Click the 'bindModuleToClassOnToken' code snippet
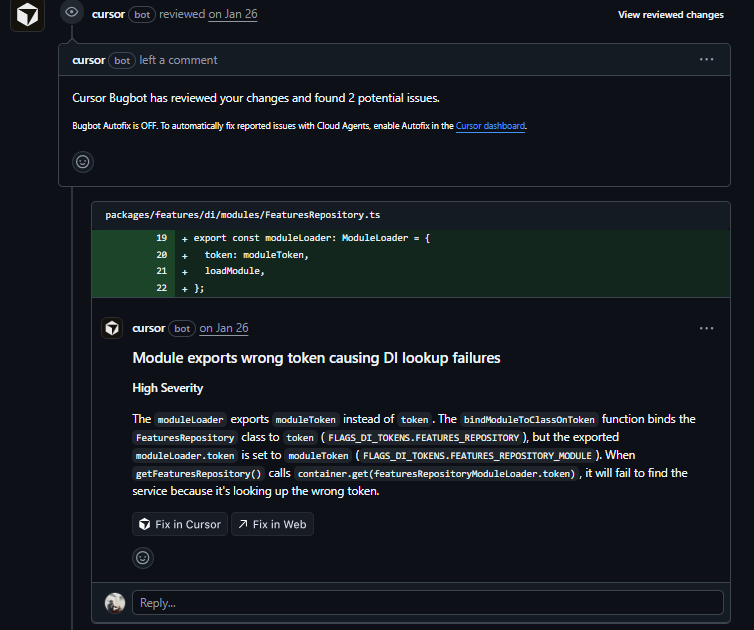This screenshot has height=630, width=754. point(529,420)
